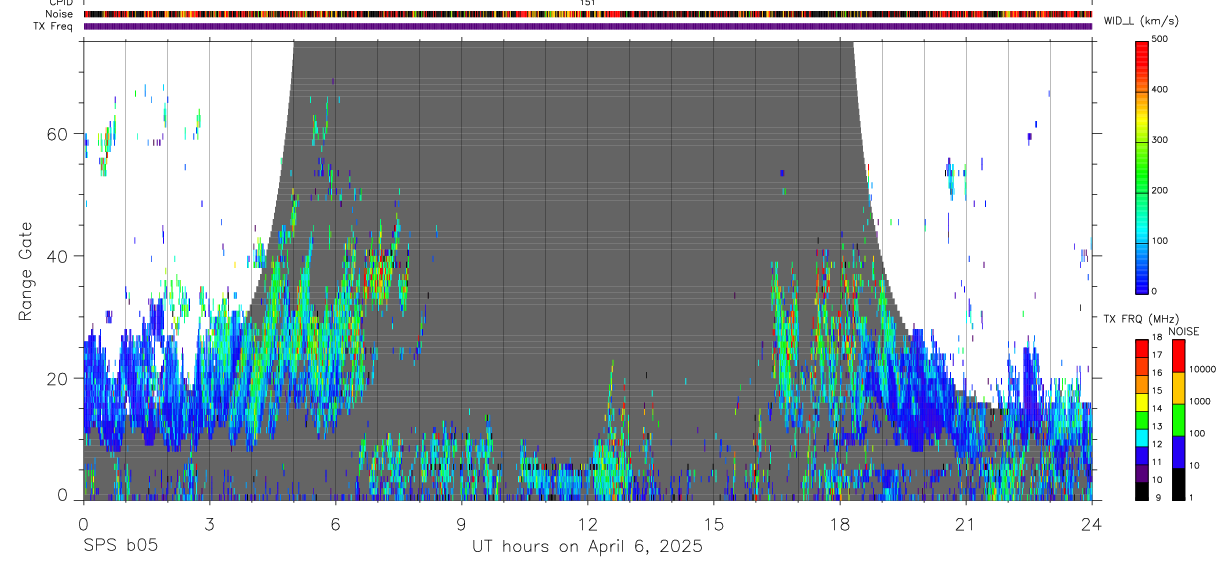Click the '14' label in the TX FRQ legend
Image resolution: width=1228 pixels, height=567 pixels.
[1157, 409]
